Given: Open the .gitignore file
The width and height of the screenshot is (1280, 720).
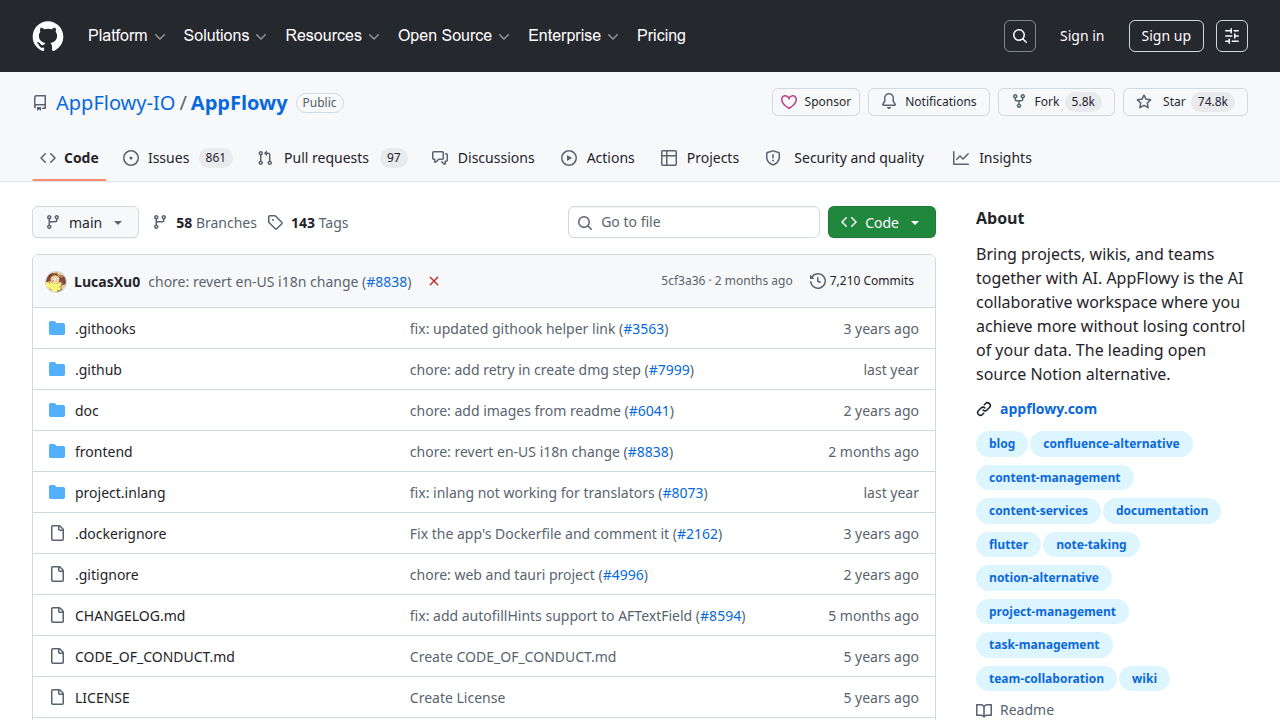Looking at the screenshot, I should click(107, 575).
